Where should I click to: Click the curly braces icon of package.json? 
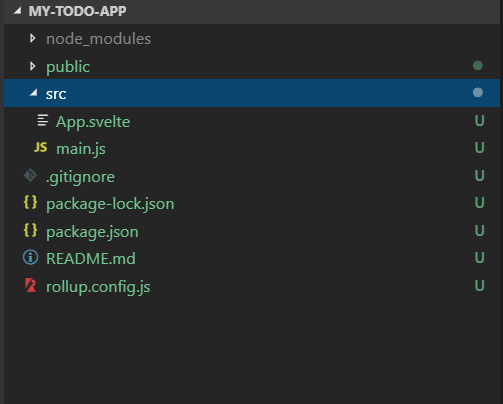[x=30, y=230]
